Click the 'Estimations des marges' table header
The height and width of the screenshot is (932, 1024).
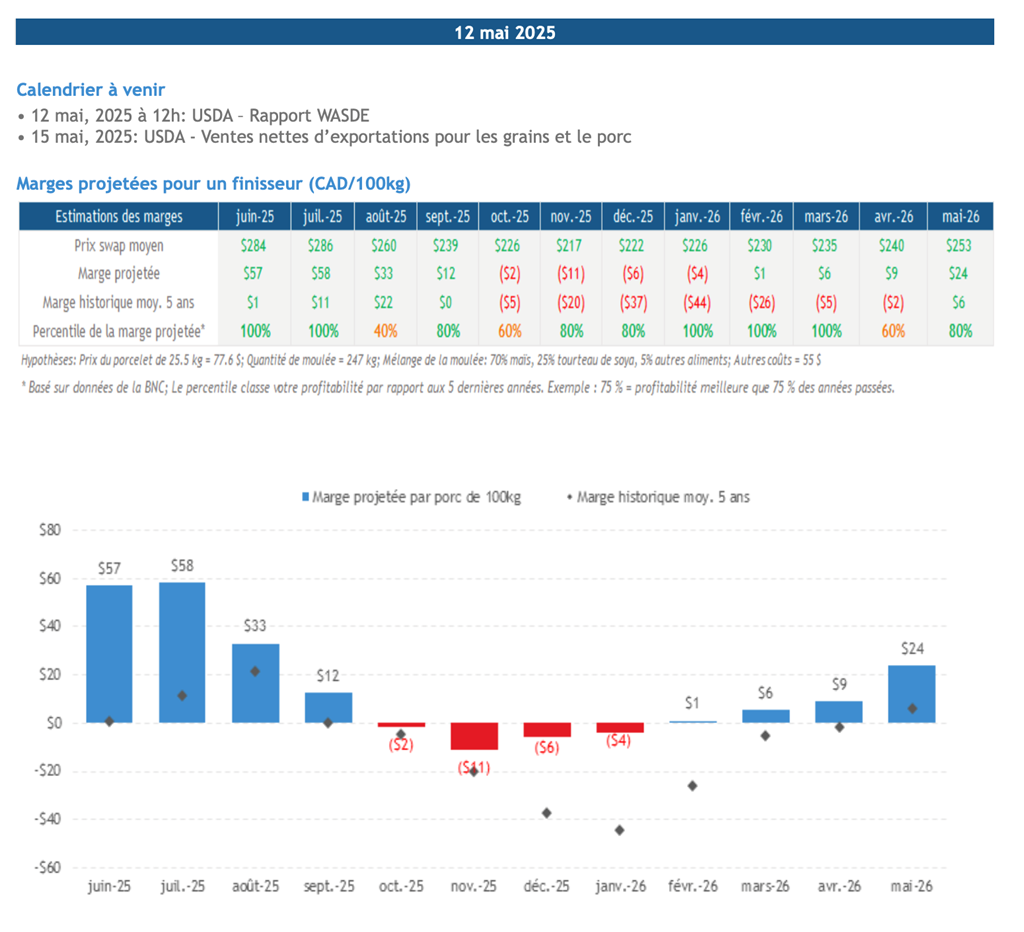[x=118, y=216]
